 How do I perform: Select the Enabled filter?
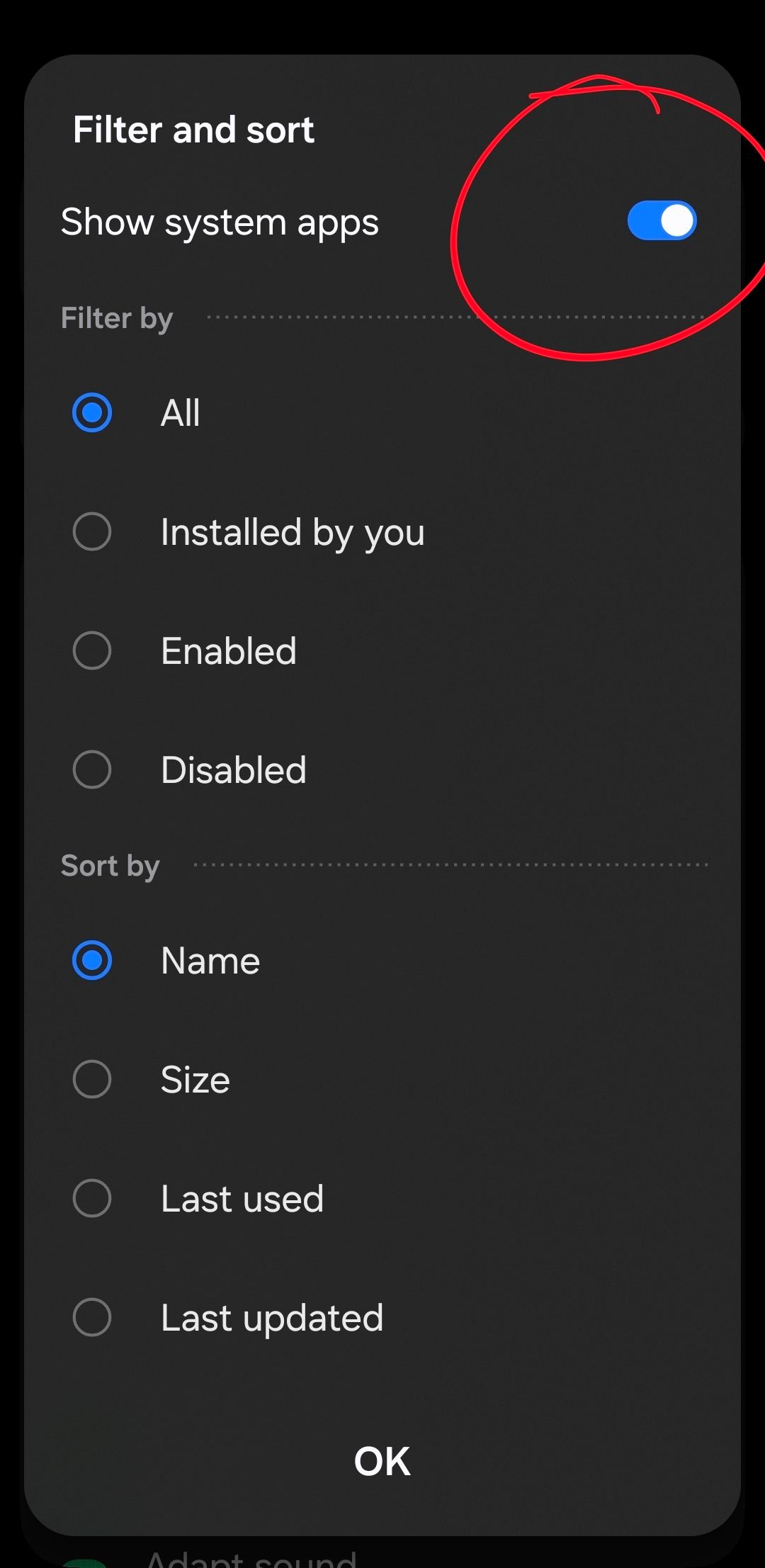pos(91,652)
